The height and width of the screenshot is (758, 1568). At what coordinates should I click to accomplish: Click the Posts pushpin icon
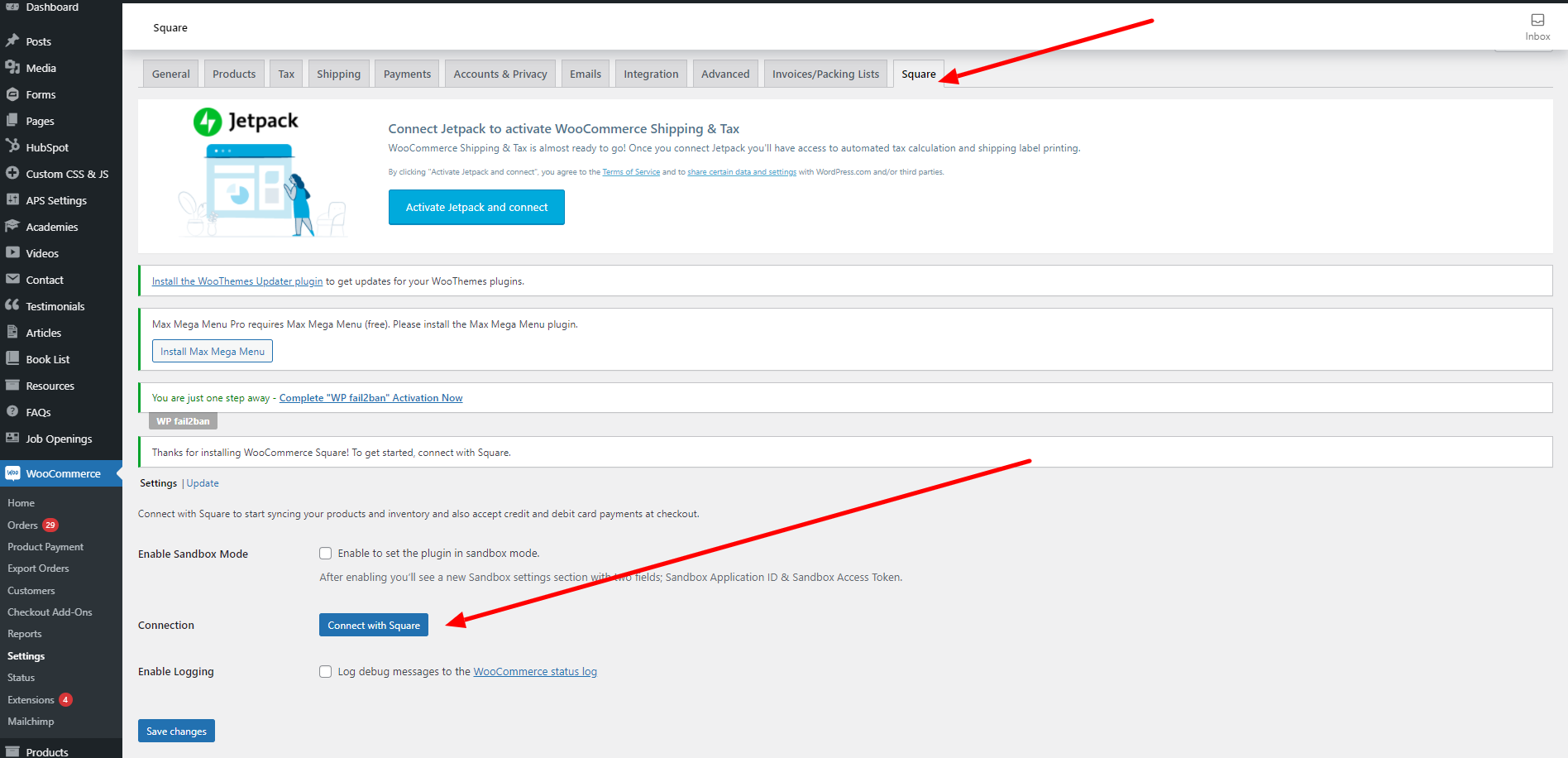tap(12, 41)
